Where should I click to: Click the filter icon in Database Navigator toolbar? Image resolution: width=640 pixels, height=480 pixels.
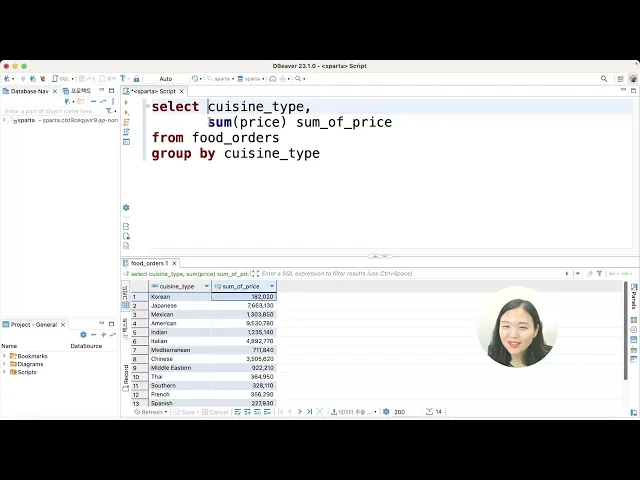pos(109,111)
